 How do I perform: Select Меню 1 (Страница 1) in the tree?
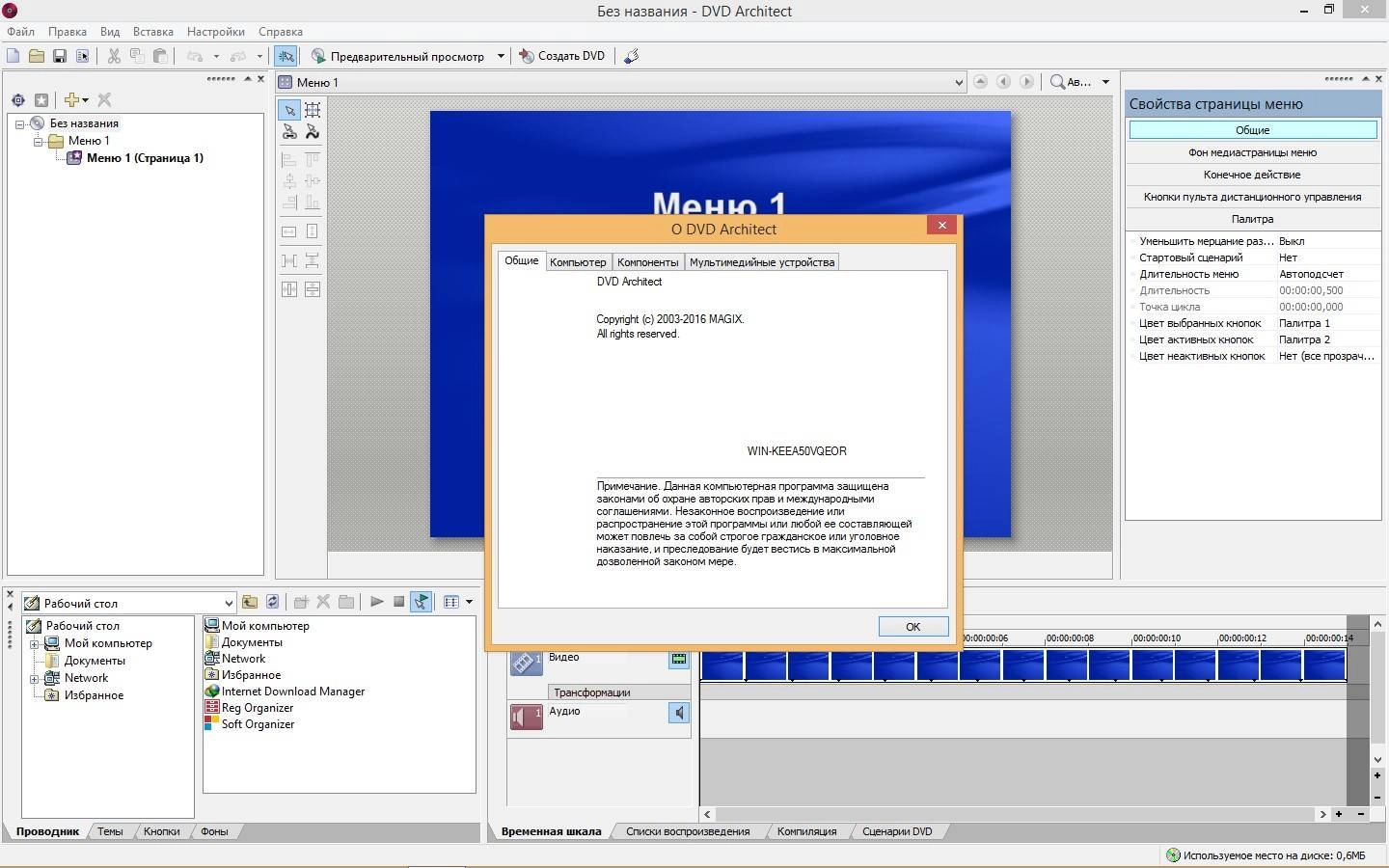tap(145, 158)
